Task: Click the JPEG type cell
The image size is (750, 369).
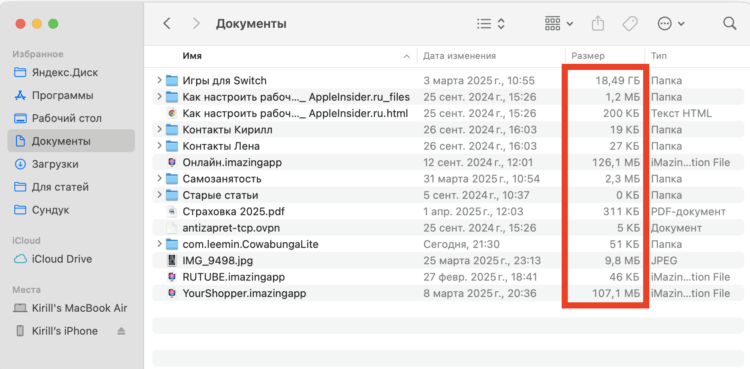Action: [x=664, y=260]
